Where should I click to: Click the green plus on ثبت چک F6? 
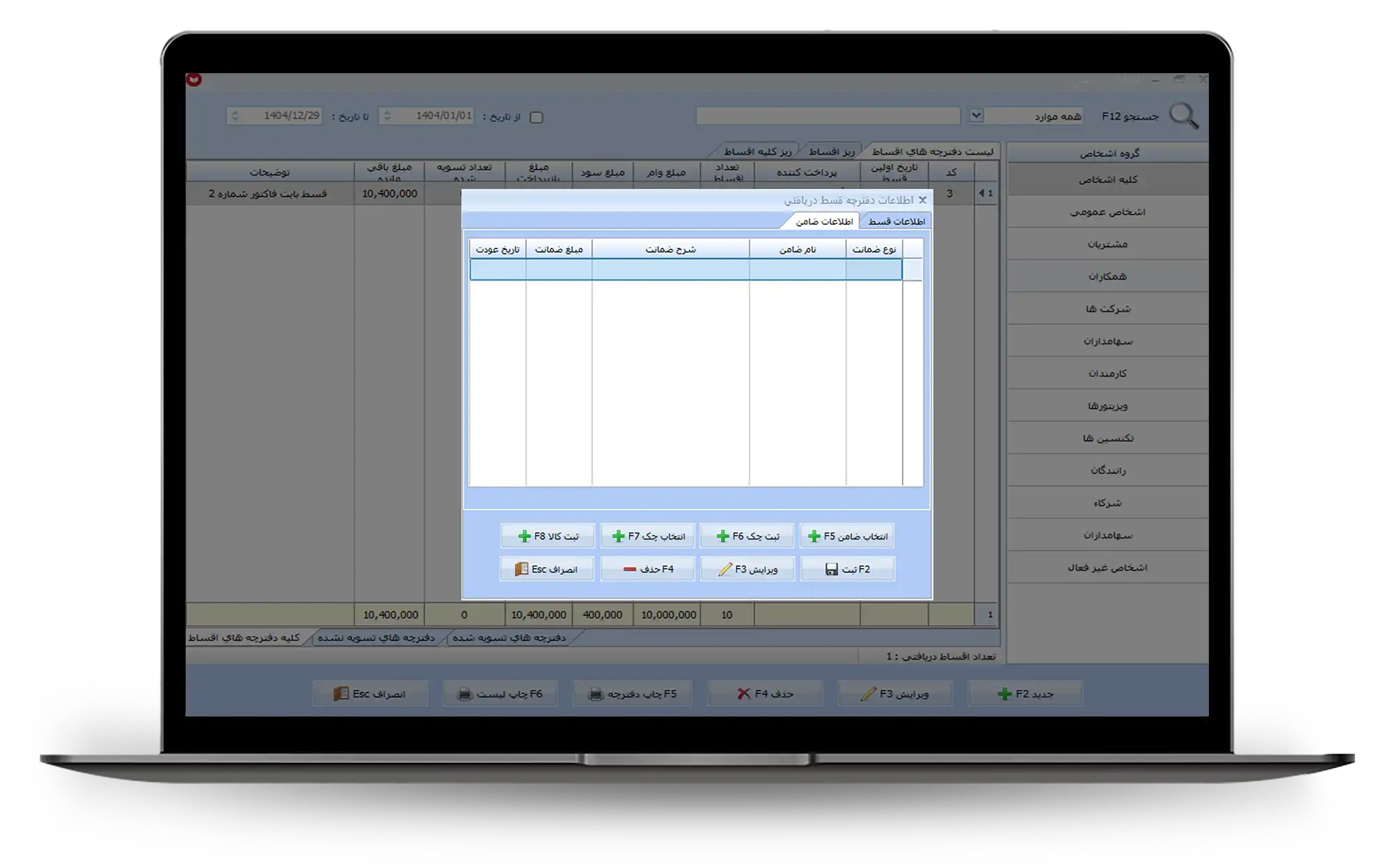pyautogui.click(x=722, y=536)
